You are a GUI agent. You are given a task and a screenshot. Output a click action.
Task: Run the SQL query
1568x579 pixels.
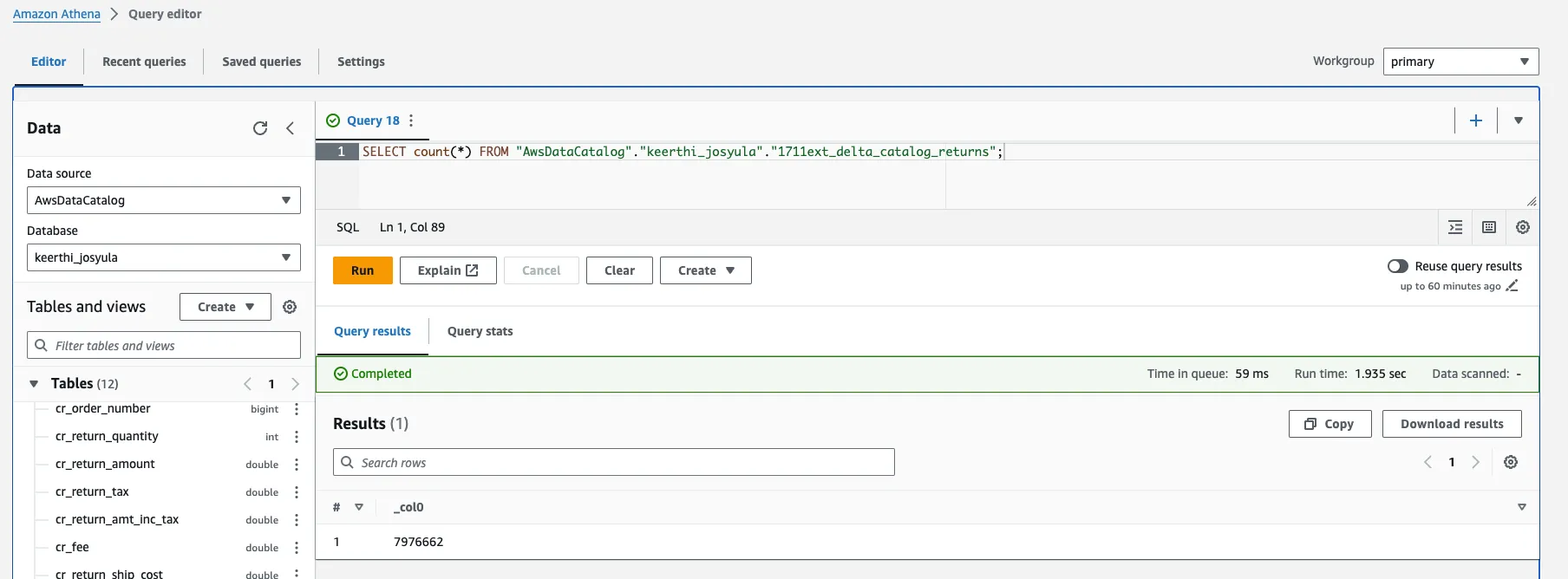pyautogui.click(x=363, y=270)
